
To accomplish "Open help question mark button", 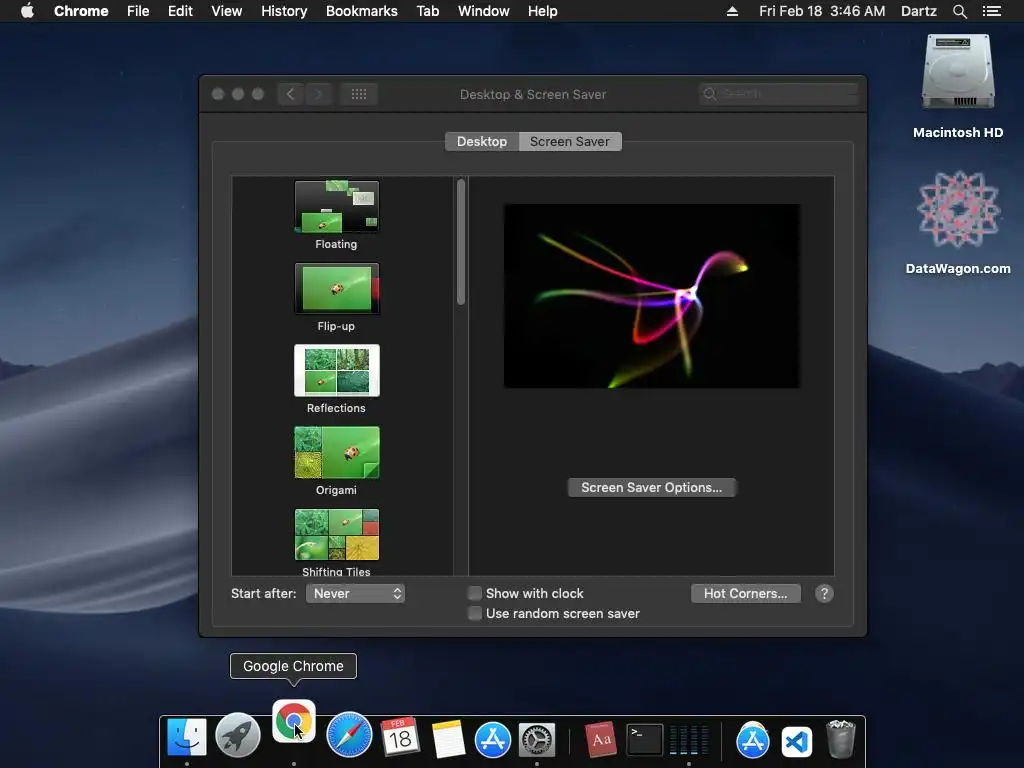I will [824, 594].
